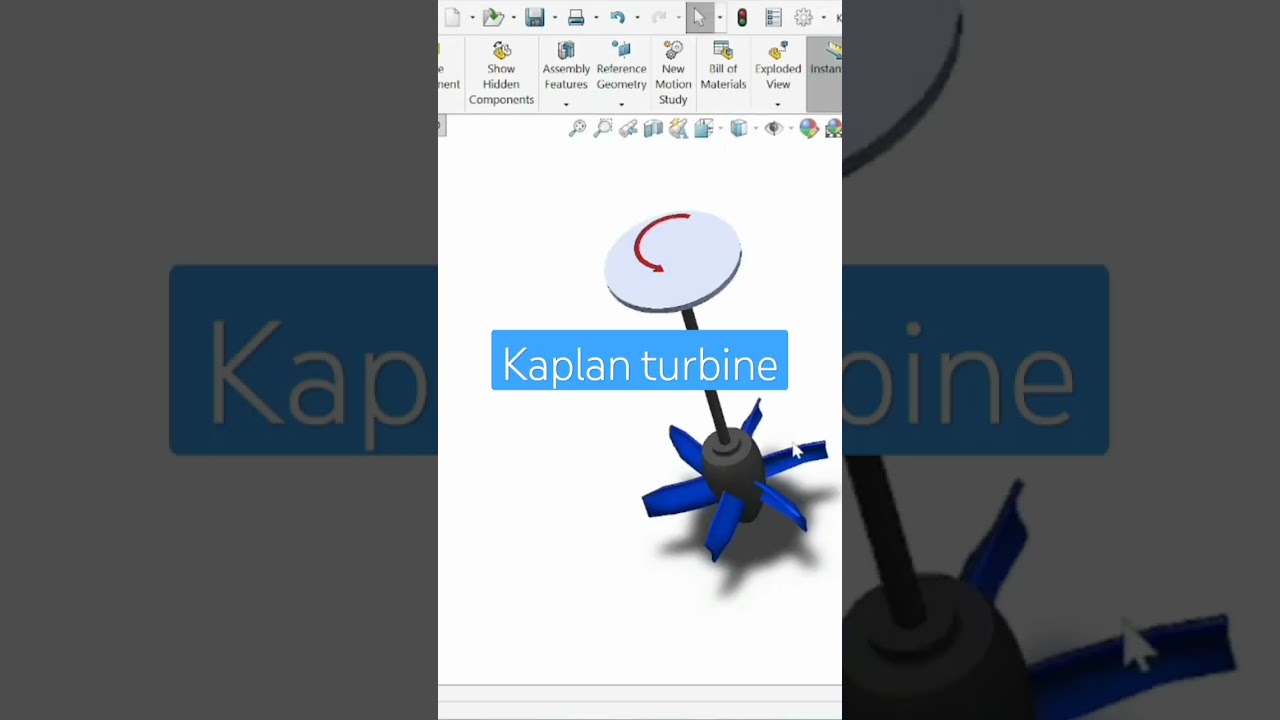Click Dynamic Annotation Views icon
Image resolution: width=1280 pixels, height=720 pixels.
point(678,128)
